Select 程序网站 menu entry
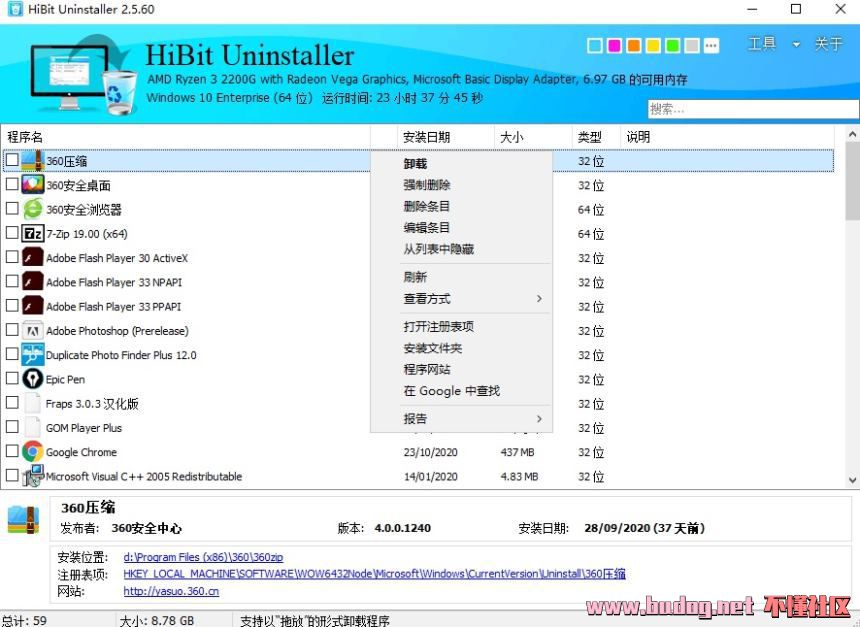This screenshot has width=860, height=627. click(427, 369)
